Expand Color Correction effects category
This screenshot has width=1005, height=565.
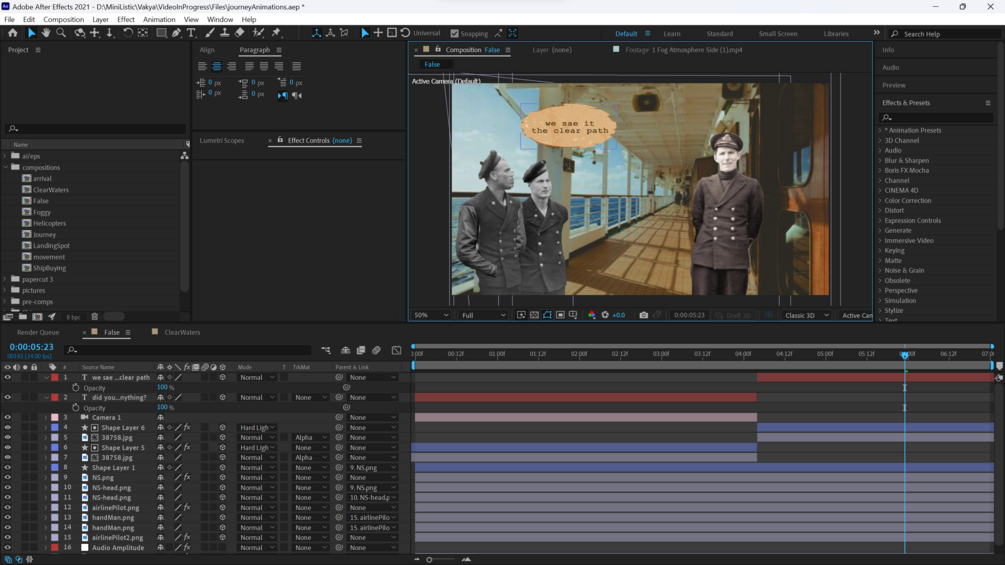point(880,201)
